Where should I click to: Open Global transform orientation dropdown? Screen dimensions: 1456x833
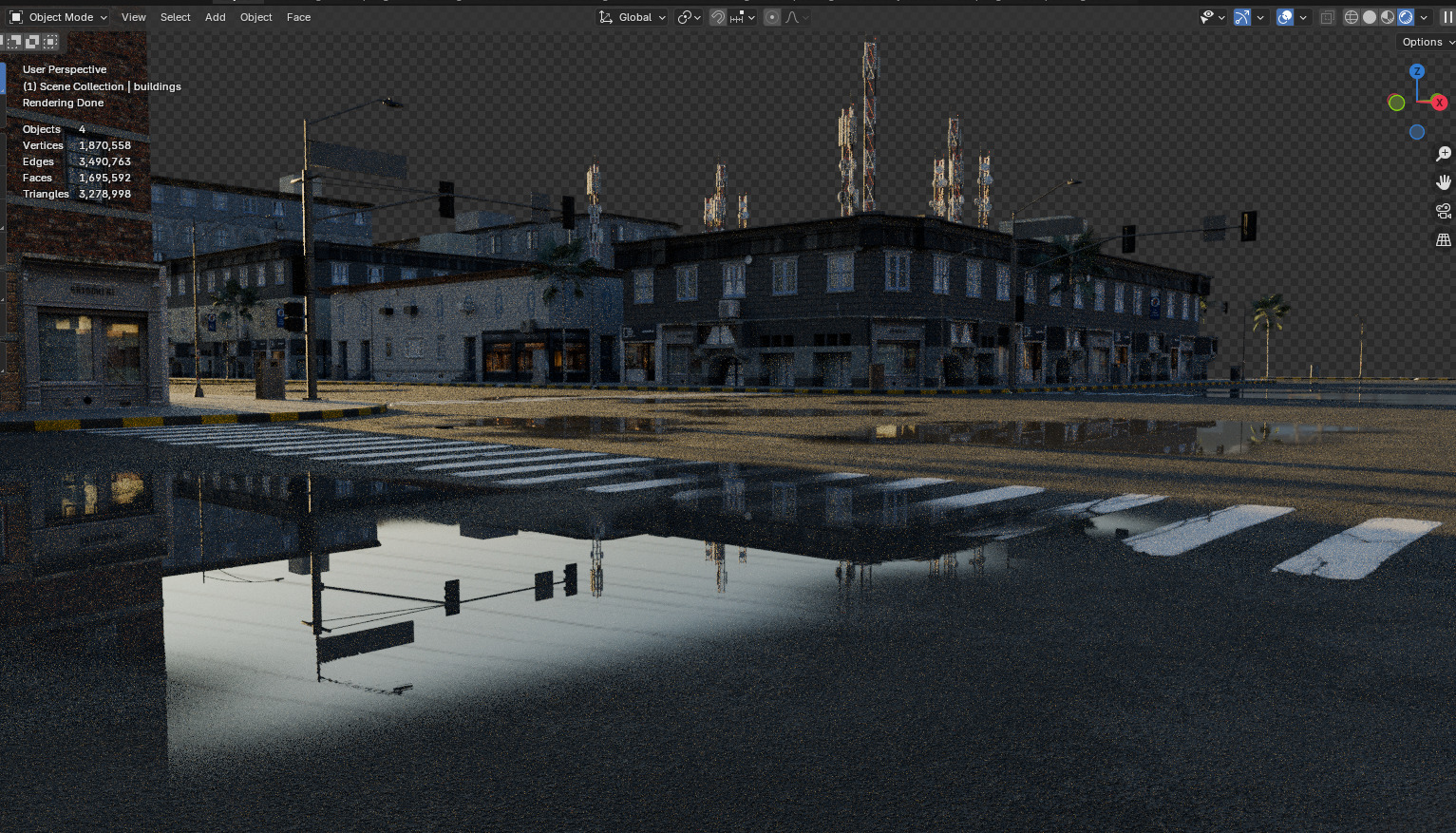coord(633,17)
